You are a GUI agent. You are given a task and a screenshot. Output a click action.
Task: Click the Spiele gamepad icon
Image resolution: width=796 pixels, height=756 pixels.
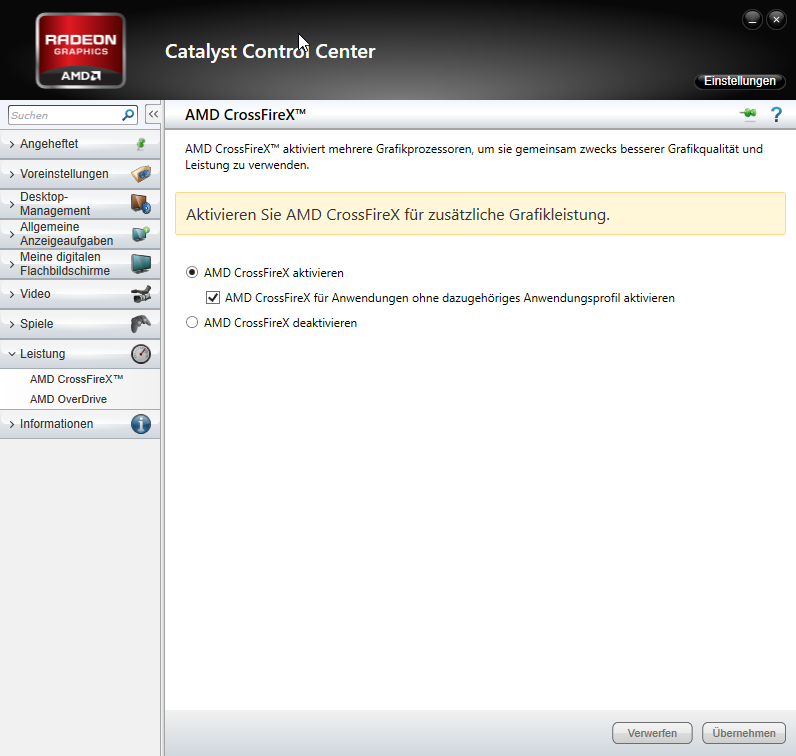141,324
